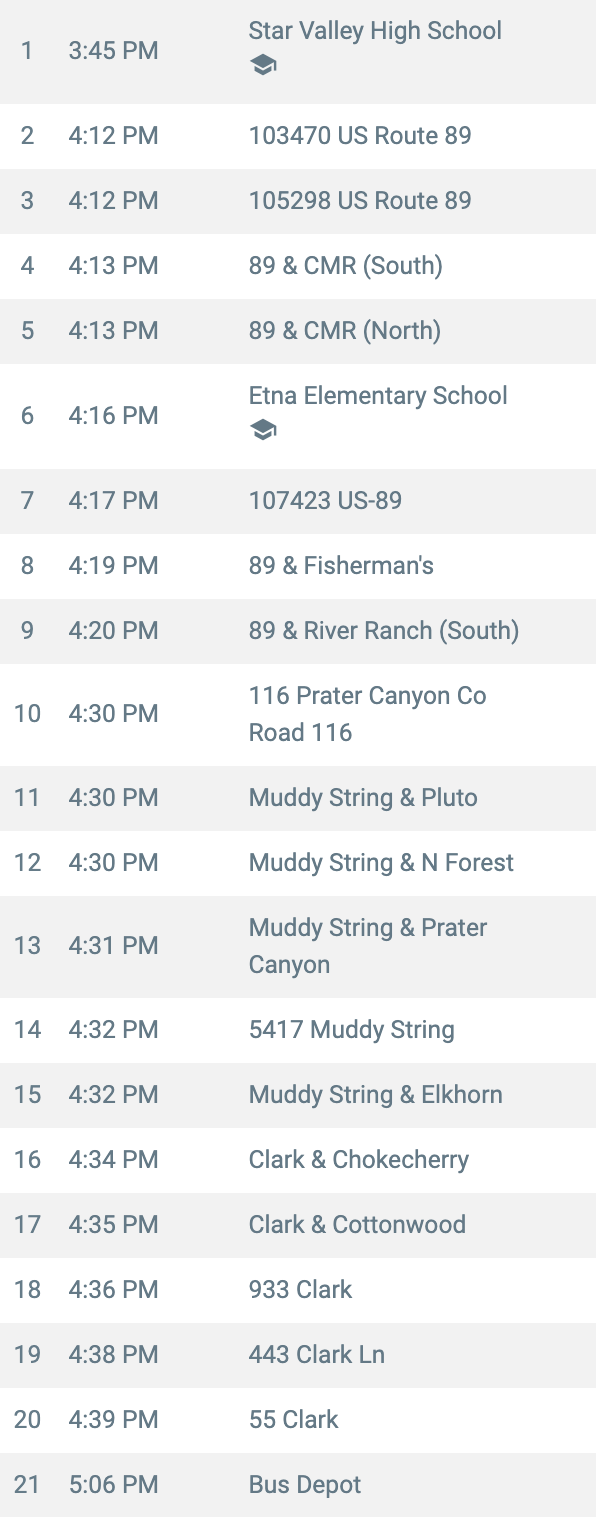Click the Clark & Chokecherry stop
596x1522 pixels.
click(x=298, y=1159)
